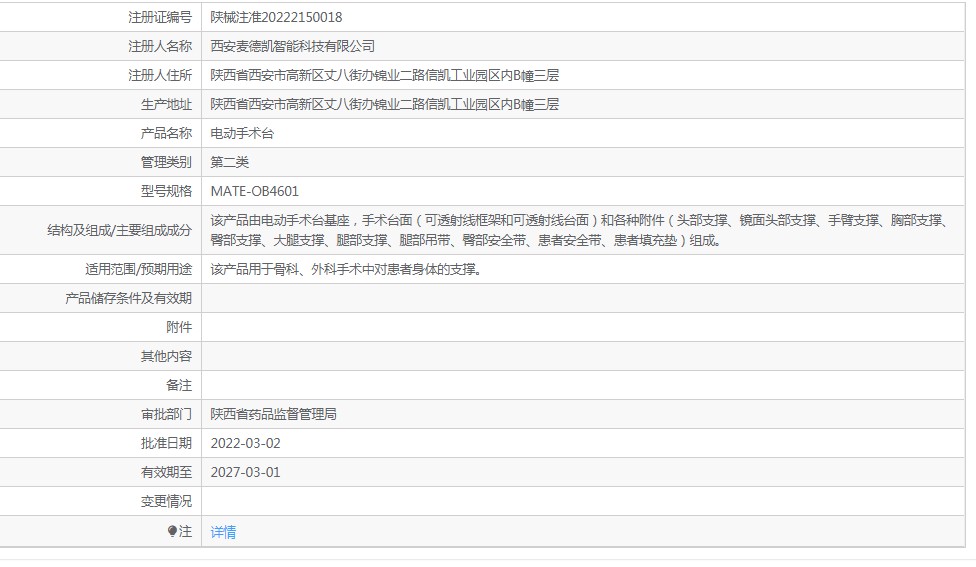Select approval date 2022-03-02

pos(245,443)
